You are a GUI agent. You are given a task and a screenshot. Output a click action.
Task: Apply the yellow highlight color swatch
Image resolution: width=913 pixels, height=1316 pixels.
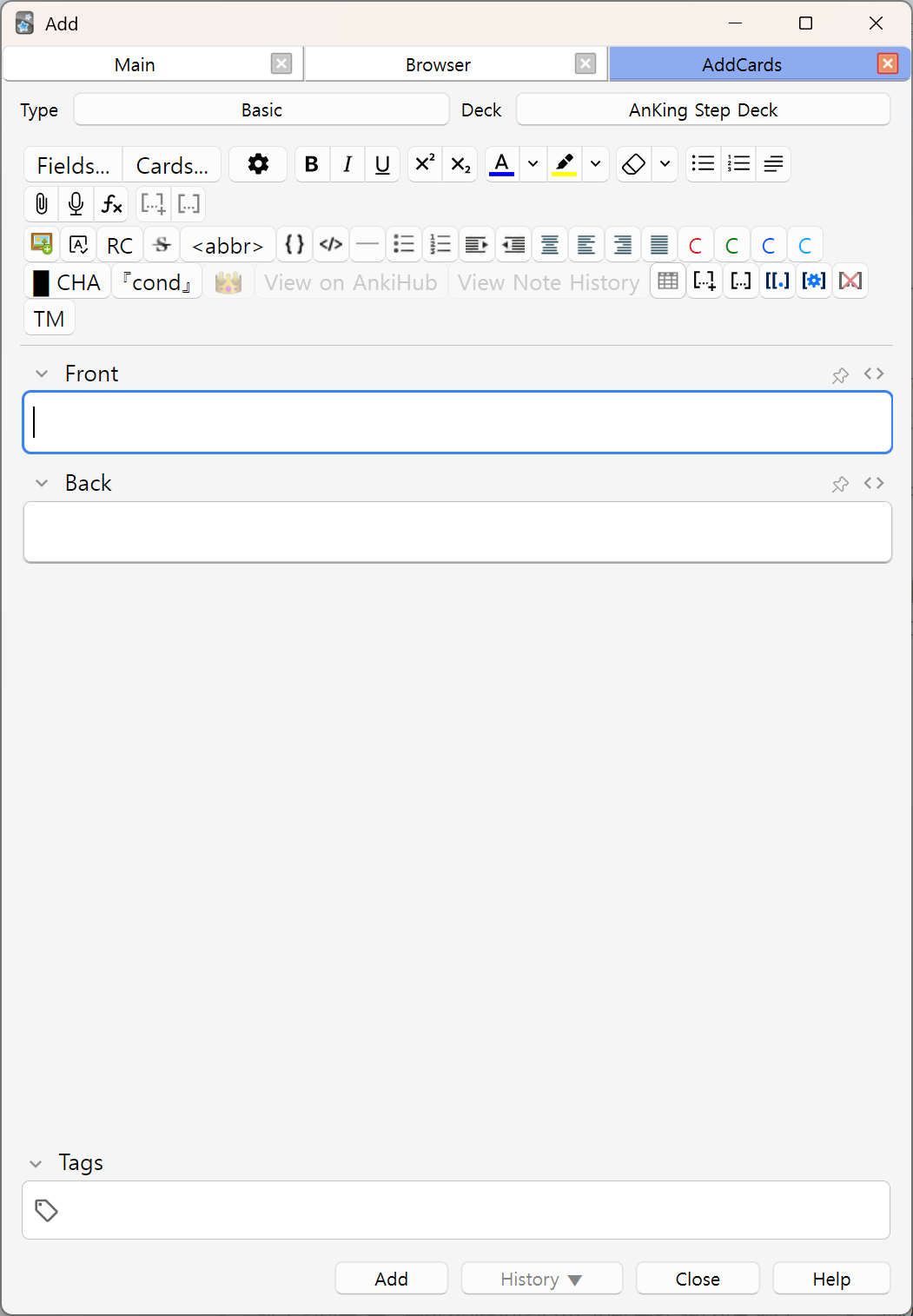tap(565, 164)
